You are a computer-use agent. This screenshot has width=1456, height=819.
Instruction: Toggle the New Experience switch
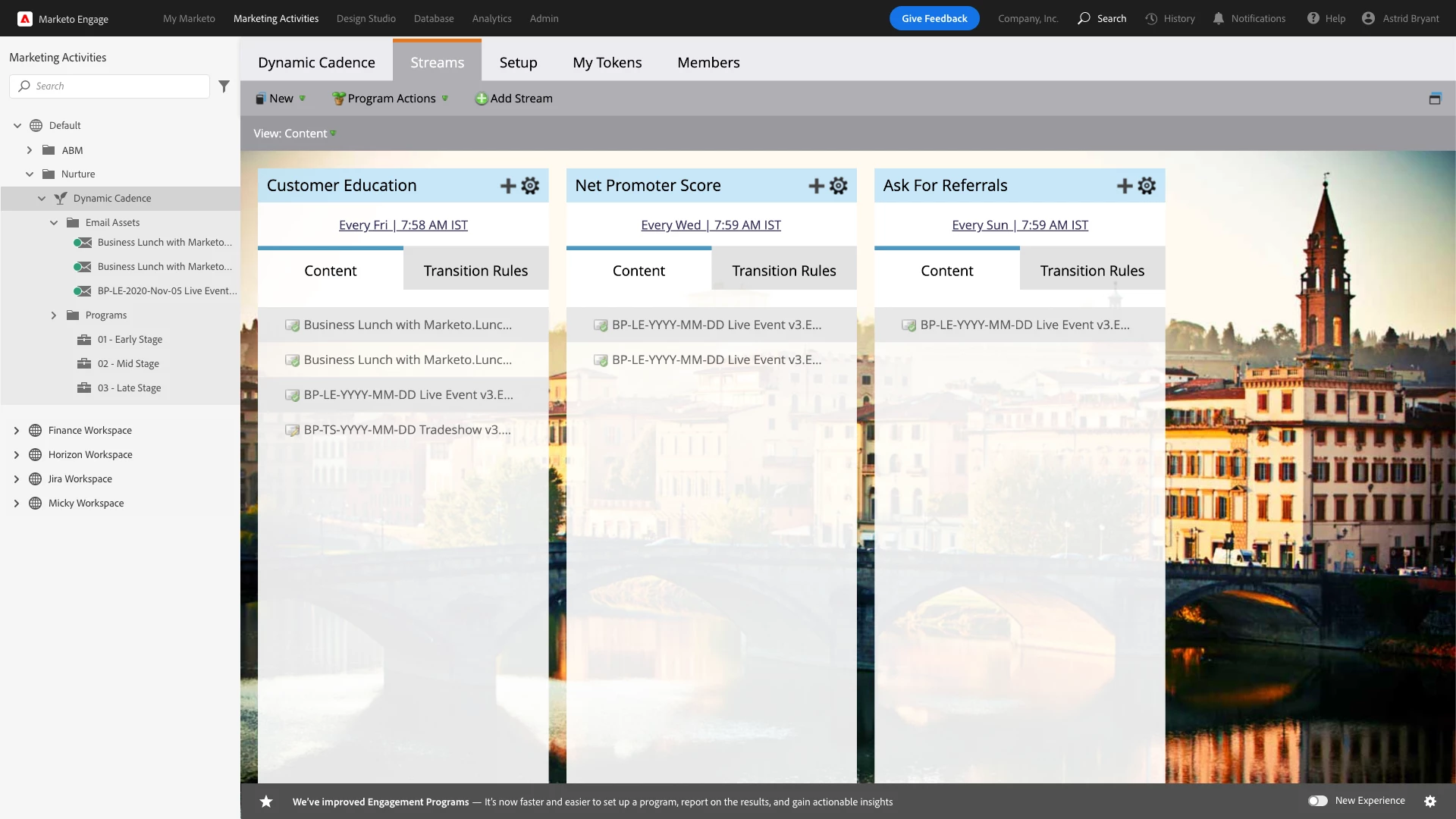1318,801
